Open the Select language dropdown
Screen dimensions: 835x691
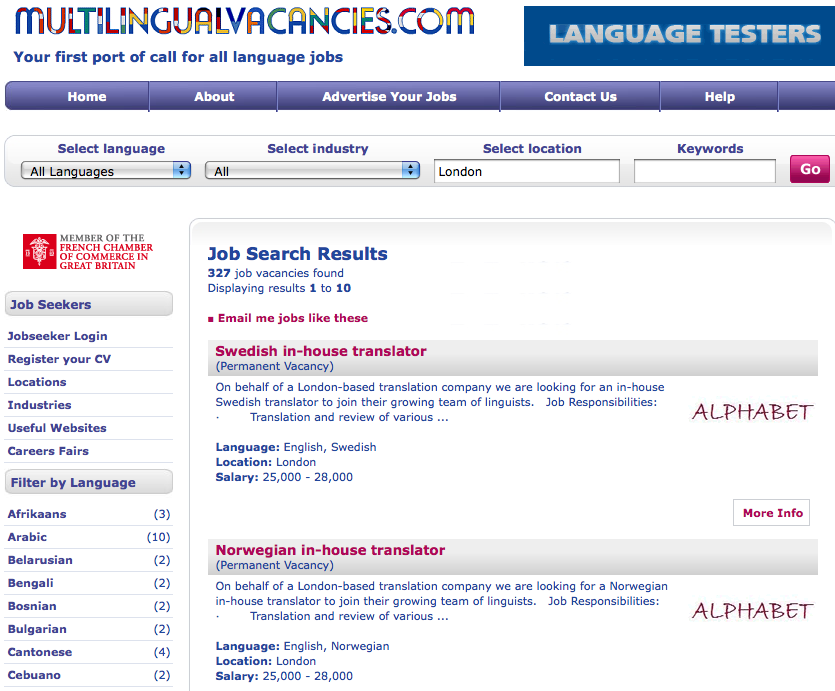[x=106, y=171]
